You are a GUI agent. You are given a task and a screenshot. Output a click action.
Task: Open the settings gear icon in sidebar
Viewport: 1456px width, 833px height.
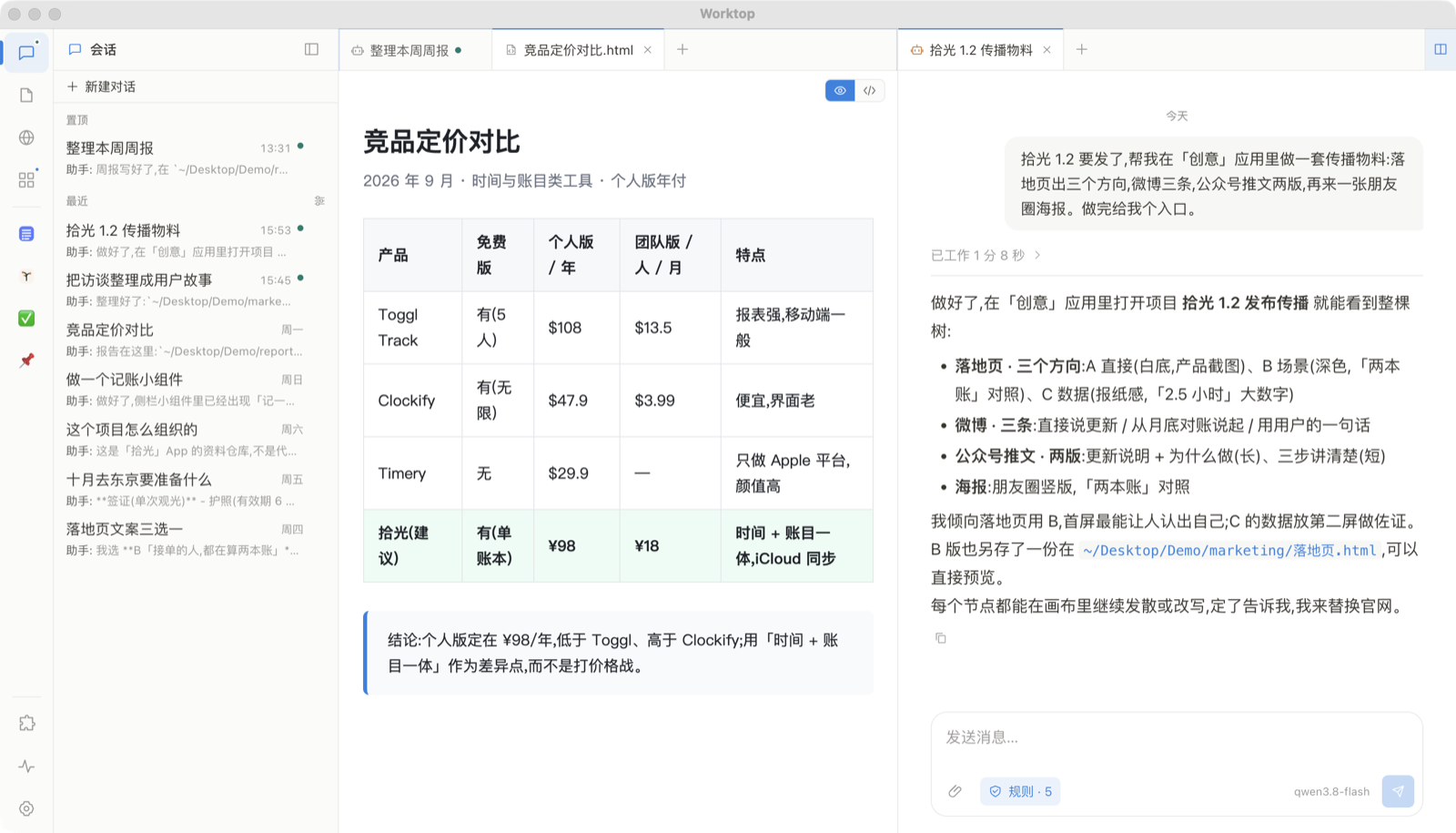tap(26, 808)
